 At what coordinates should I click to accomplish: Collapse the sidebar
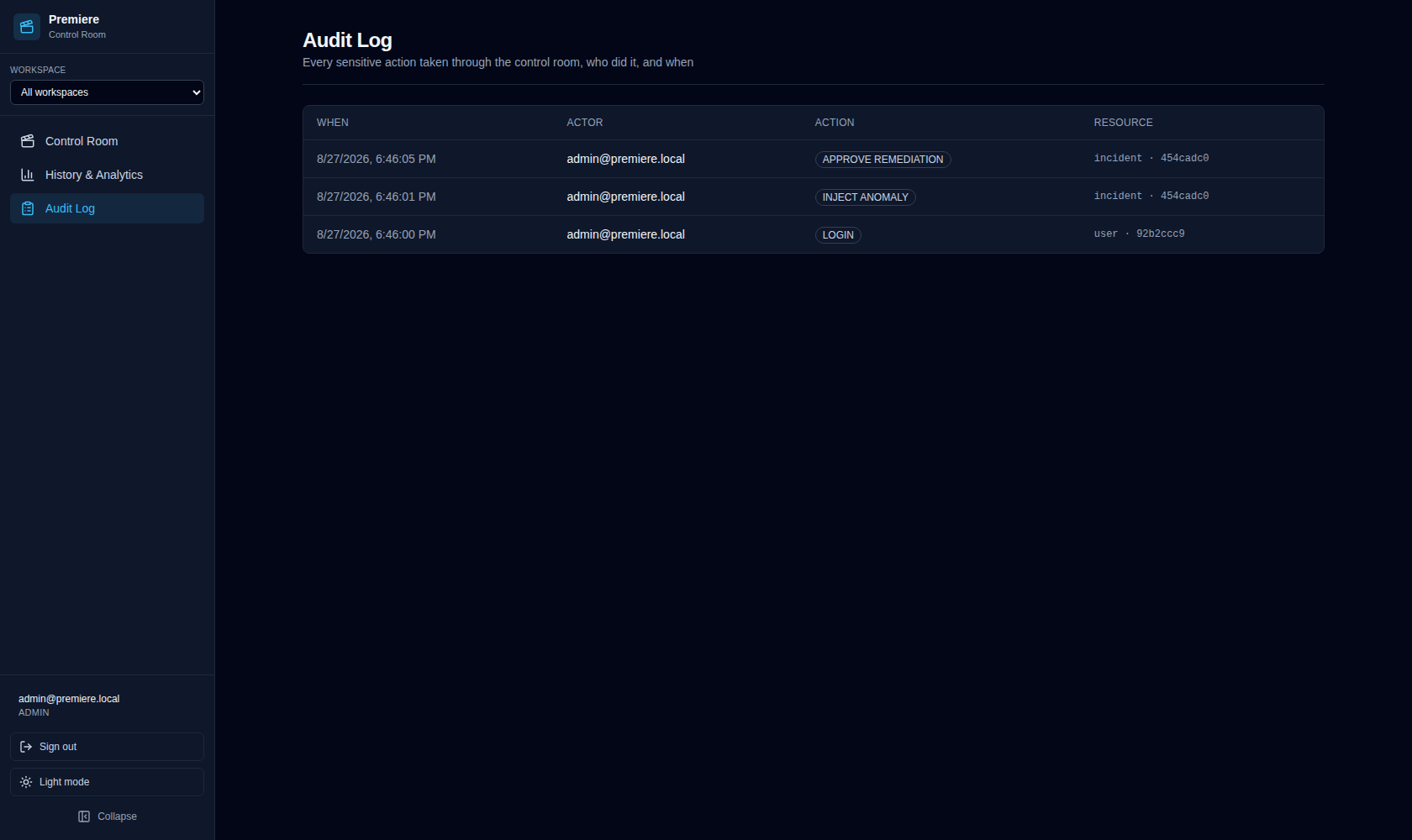tap(107, 816)
